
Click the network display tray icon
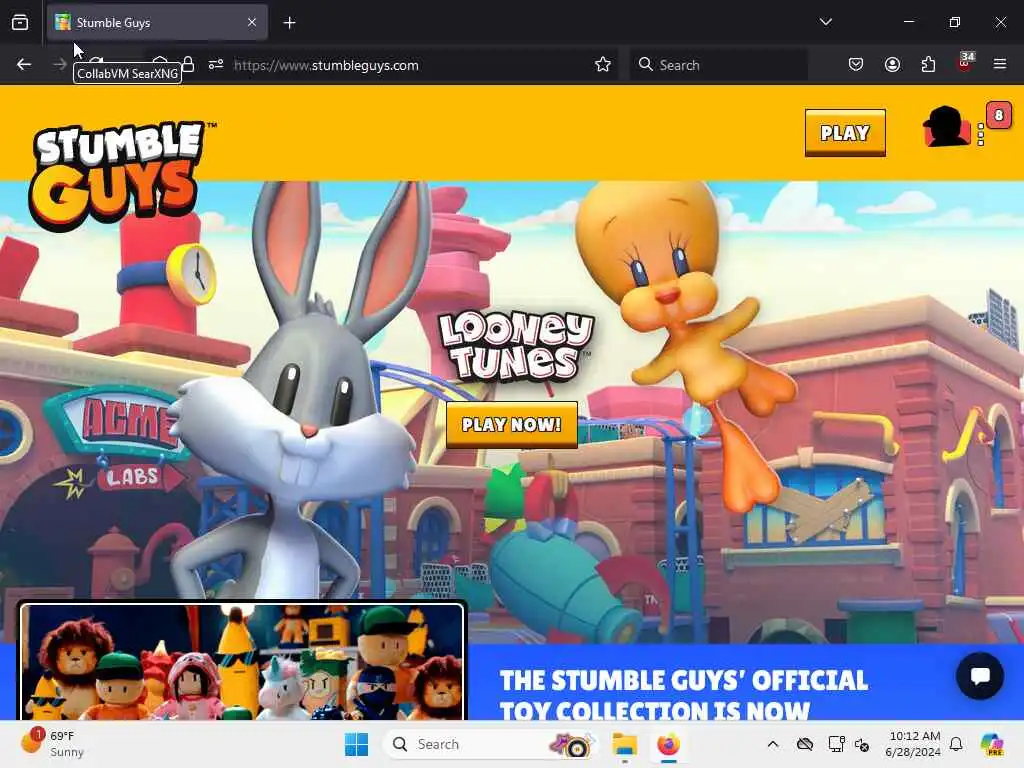pos(835,744)
